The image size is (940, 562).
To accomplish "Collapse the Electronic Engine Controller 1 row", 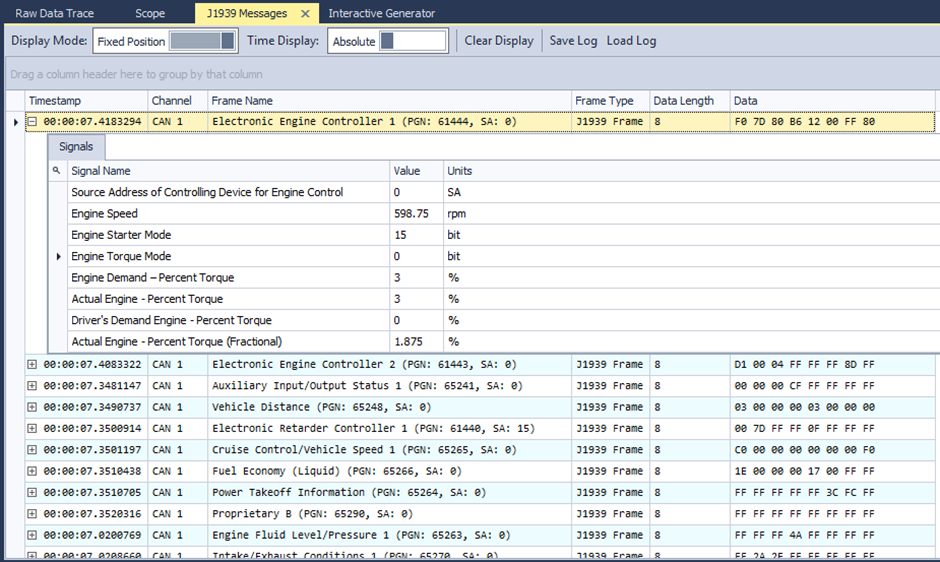I will 32,122.
